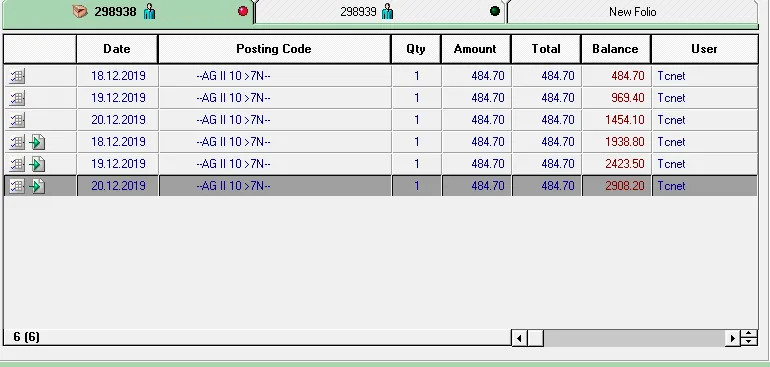Click the Balance column header

click(615, 49)
